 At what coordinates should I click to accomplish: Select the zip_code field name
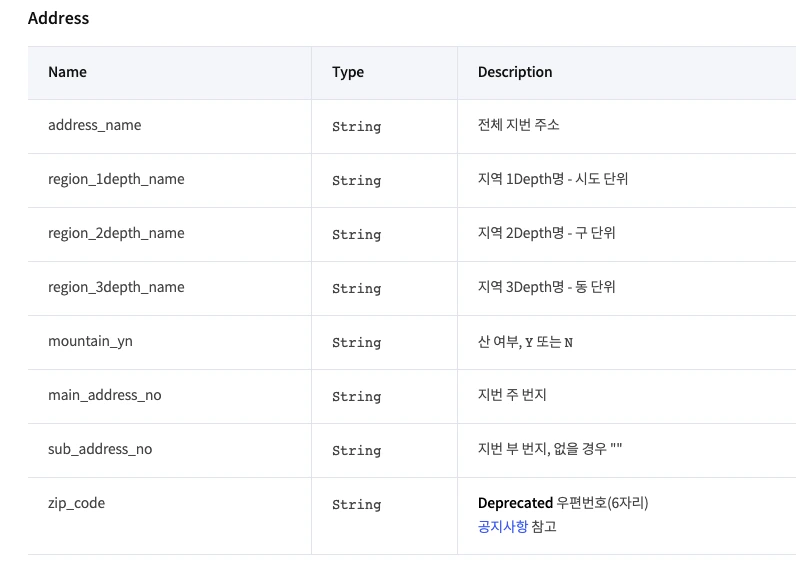coord(76,504)
